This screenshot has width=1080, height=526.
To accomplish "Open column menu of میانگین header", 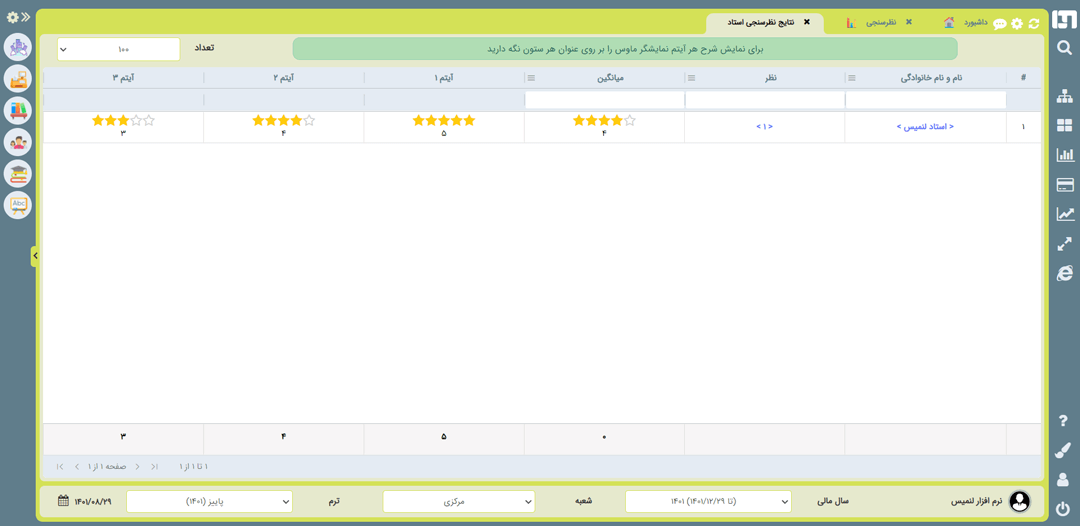I will point(531,78).
